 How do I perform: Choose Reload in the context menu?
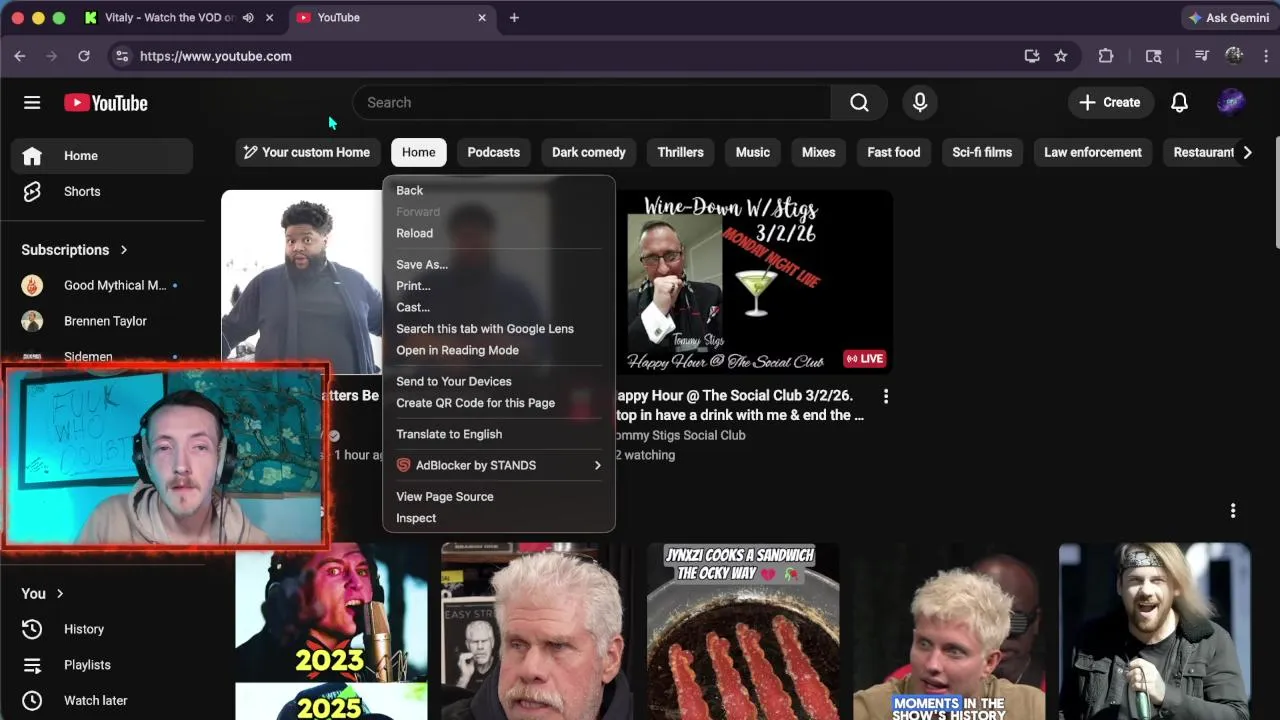(x=499, y=233)
